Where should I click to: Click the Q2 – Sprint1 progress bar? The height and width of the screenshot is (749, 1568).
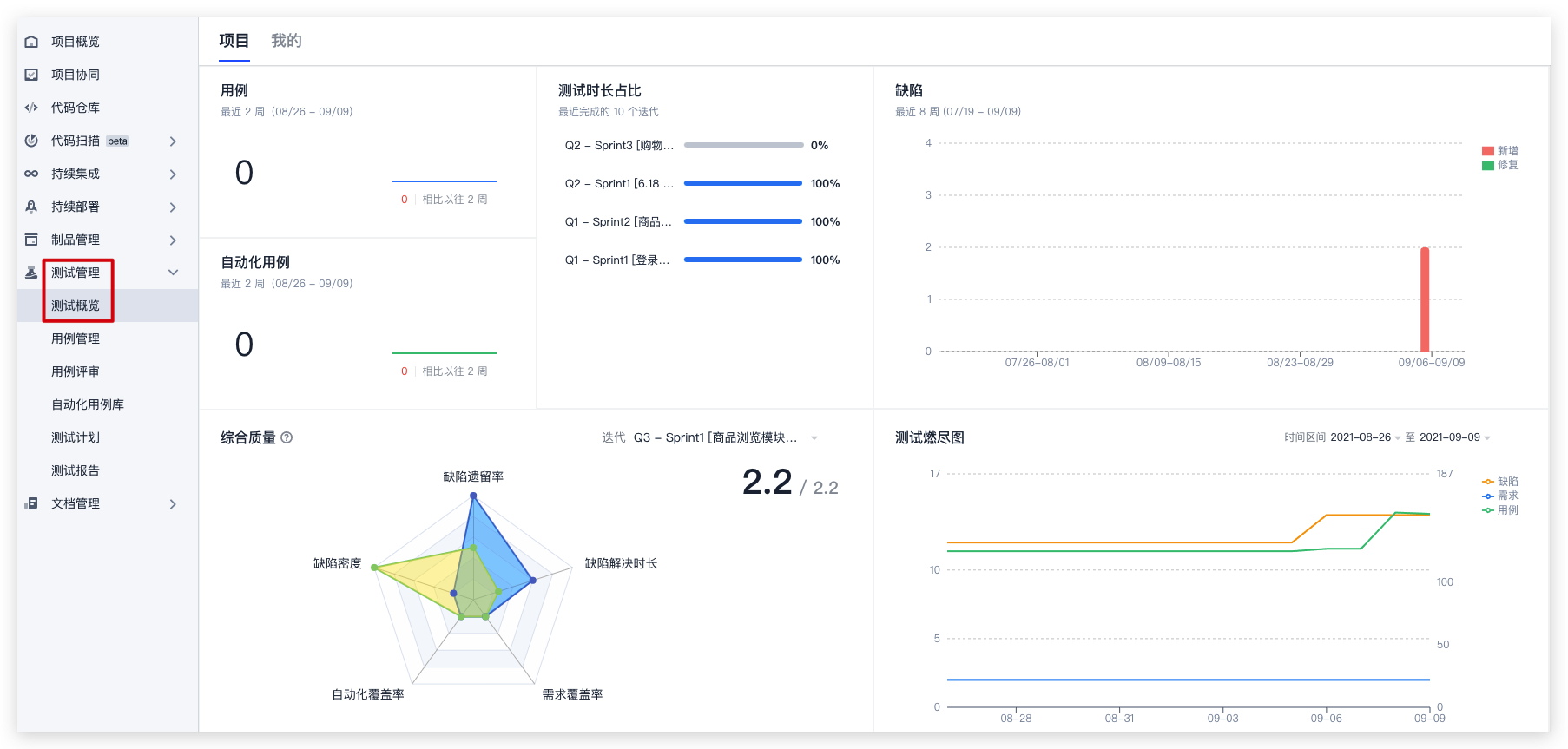(742, 183)
